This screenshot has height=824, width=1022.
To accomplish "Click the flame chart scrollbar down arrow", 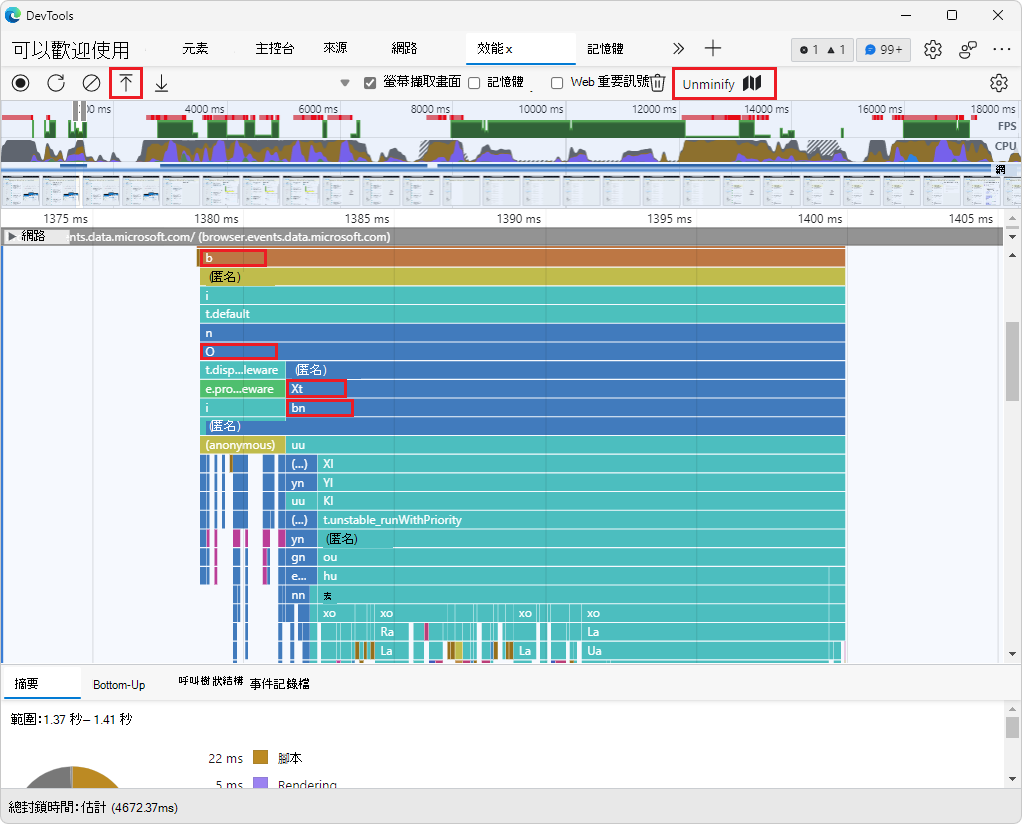I will (x=1012, y=654).
